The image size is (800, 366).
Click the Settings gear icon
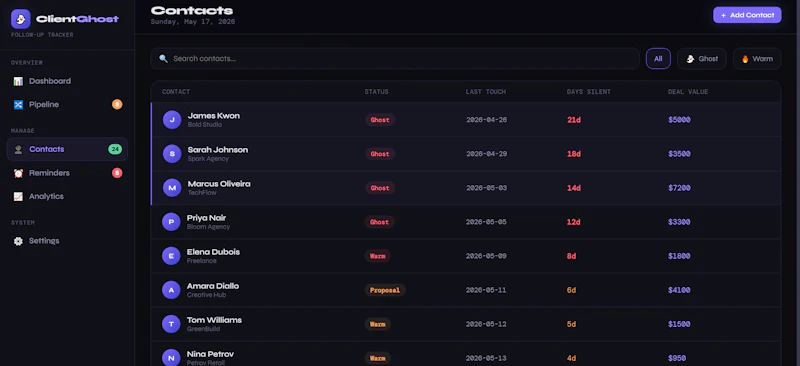[18, 241]
